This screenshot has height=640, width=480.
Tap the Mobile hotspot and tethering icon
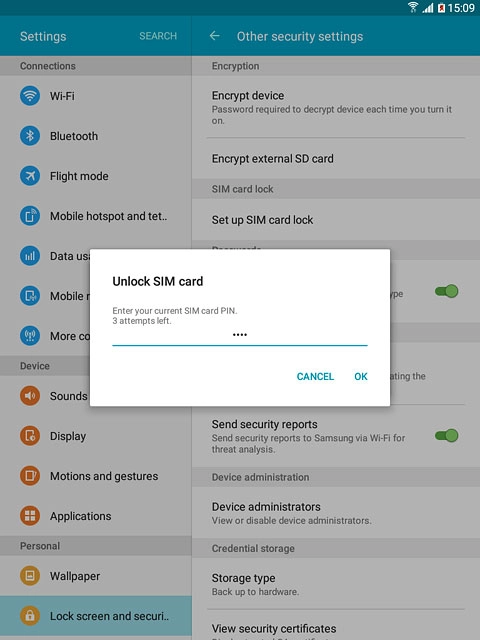point(30,216)
